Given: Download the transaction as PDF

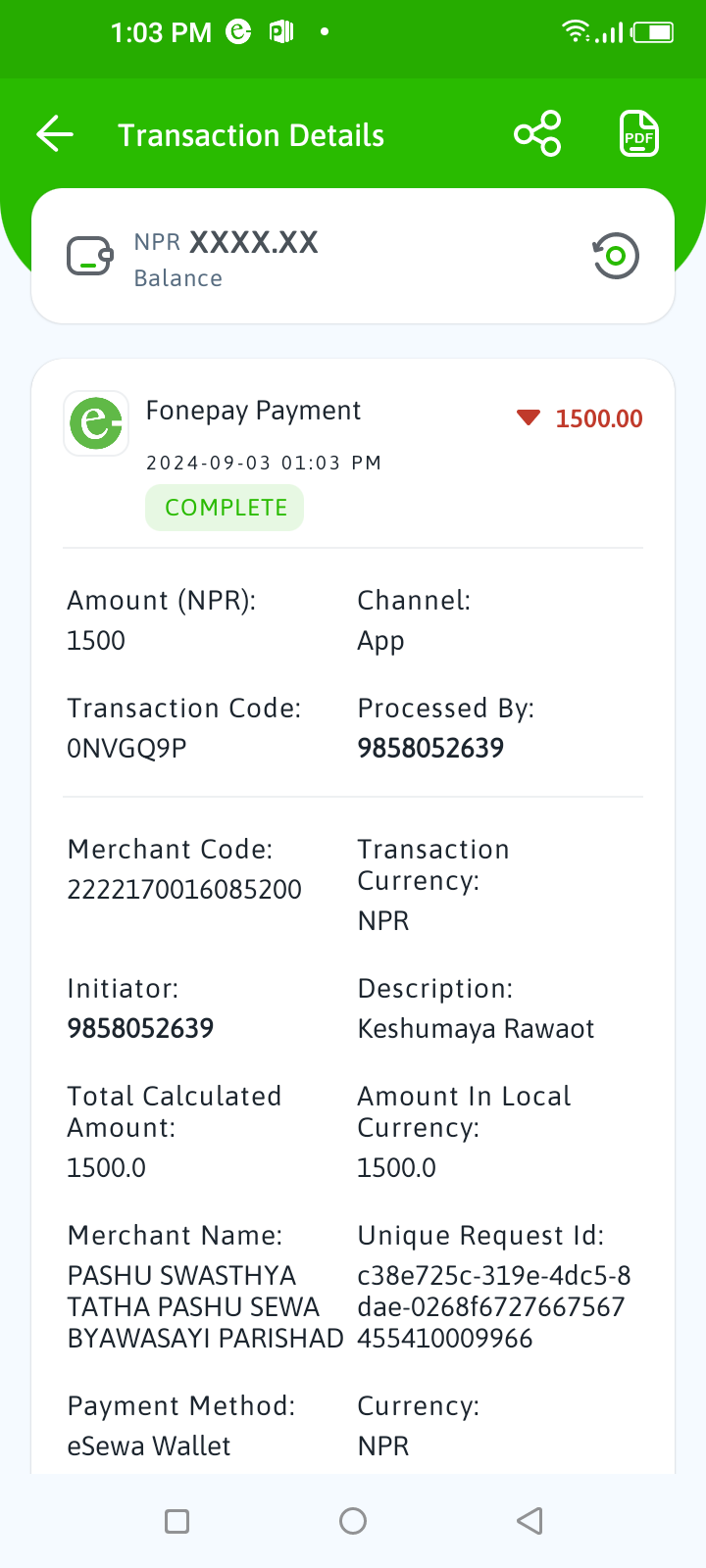Looking at the screenshot, I should point(639,134).
